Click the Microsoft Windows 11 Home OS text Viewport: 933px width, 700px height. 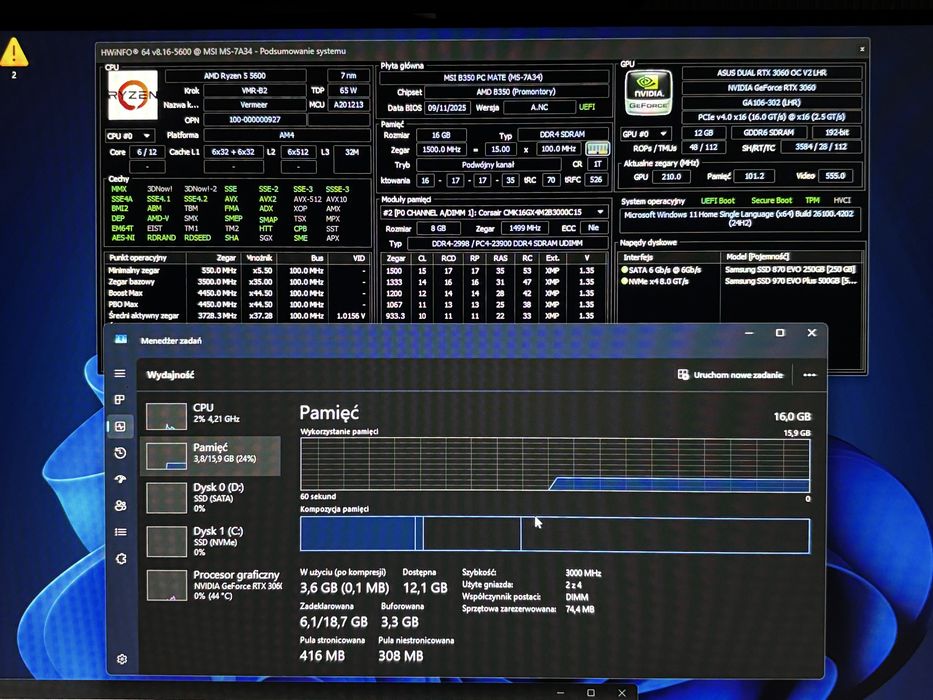tap(739, 218)
